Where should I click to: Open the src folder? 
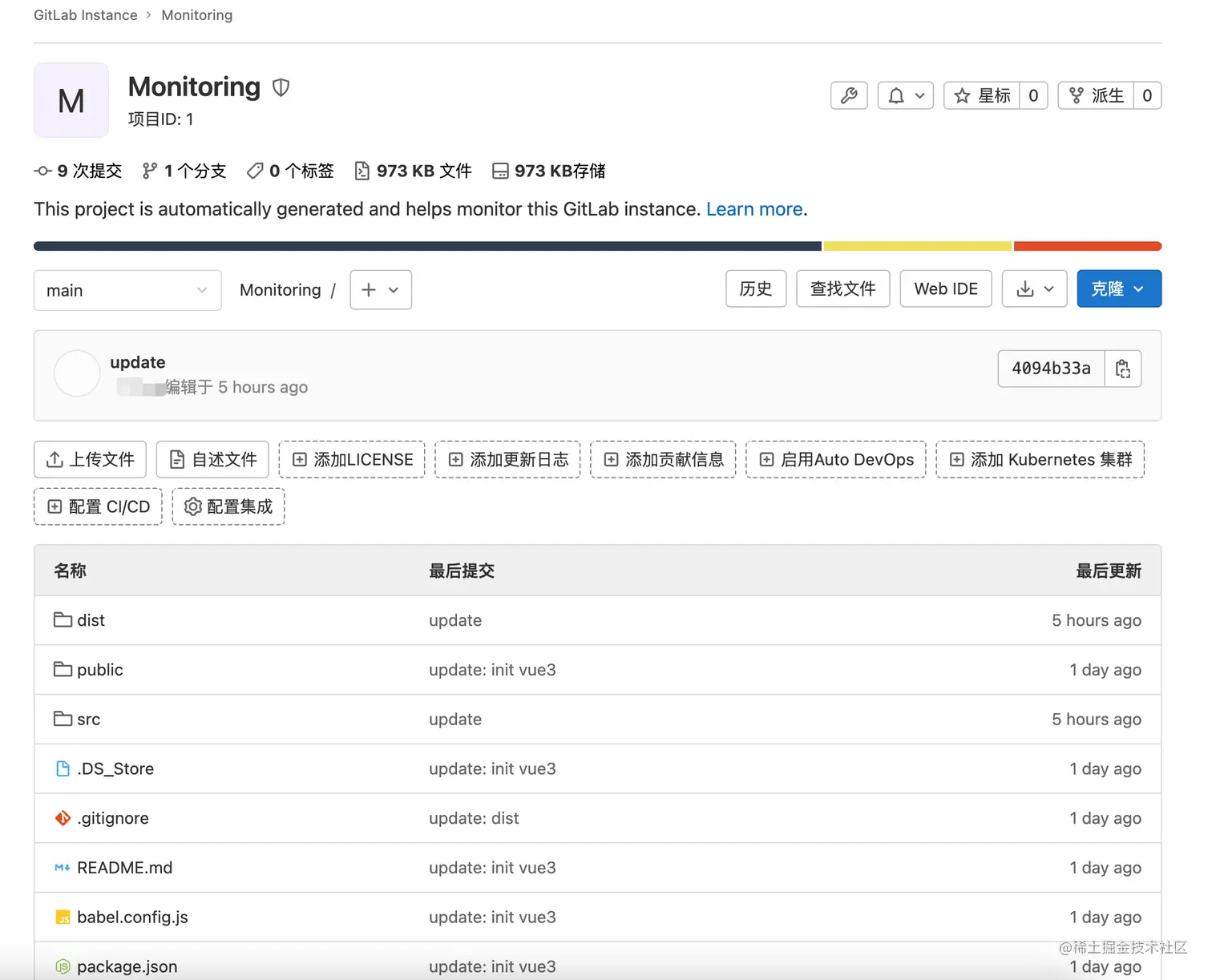pos(88,720)
